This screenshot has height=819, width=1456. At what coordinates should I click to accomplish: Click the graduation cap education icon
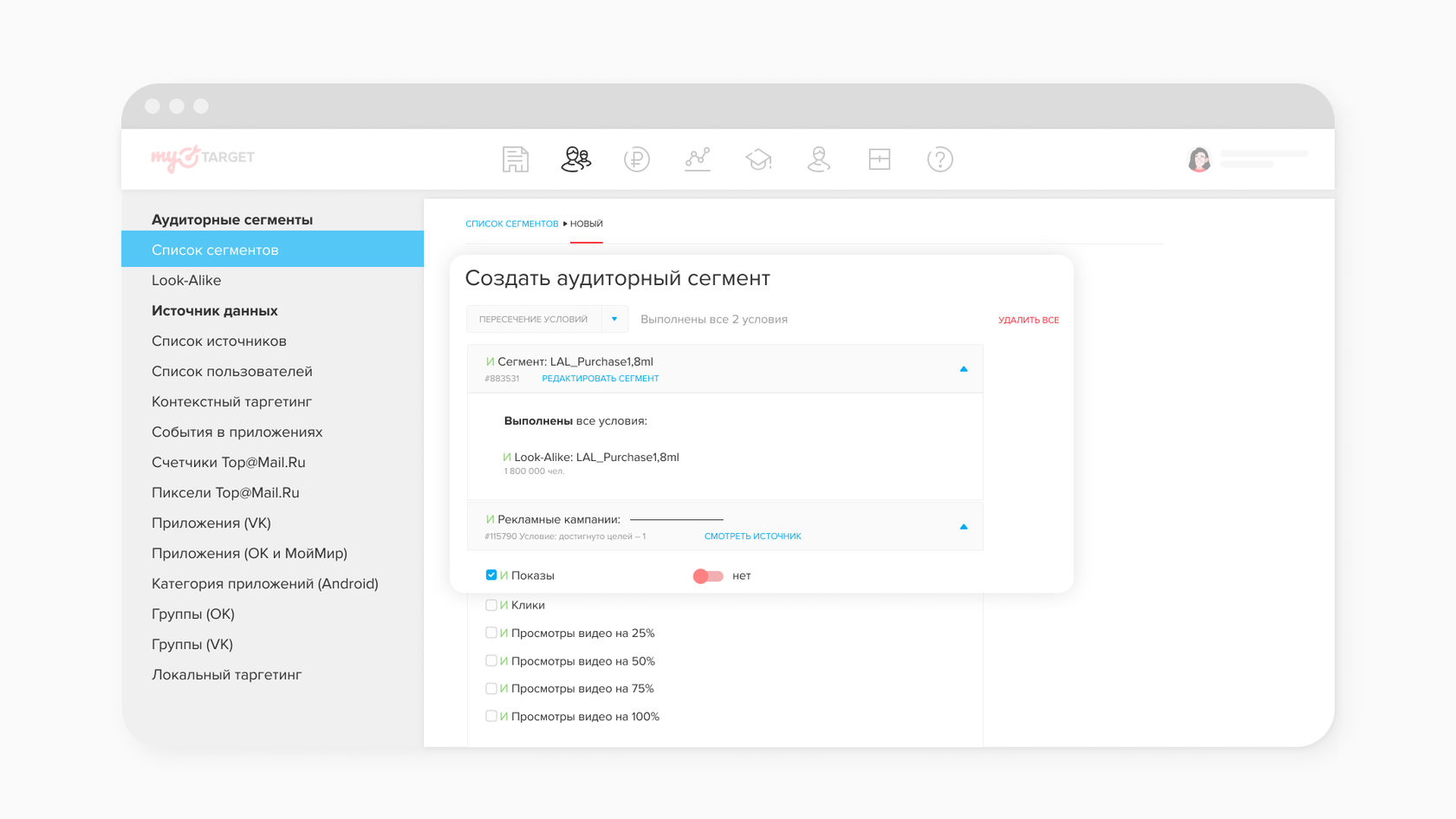(758, 159)
